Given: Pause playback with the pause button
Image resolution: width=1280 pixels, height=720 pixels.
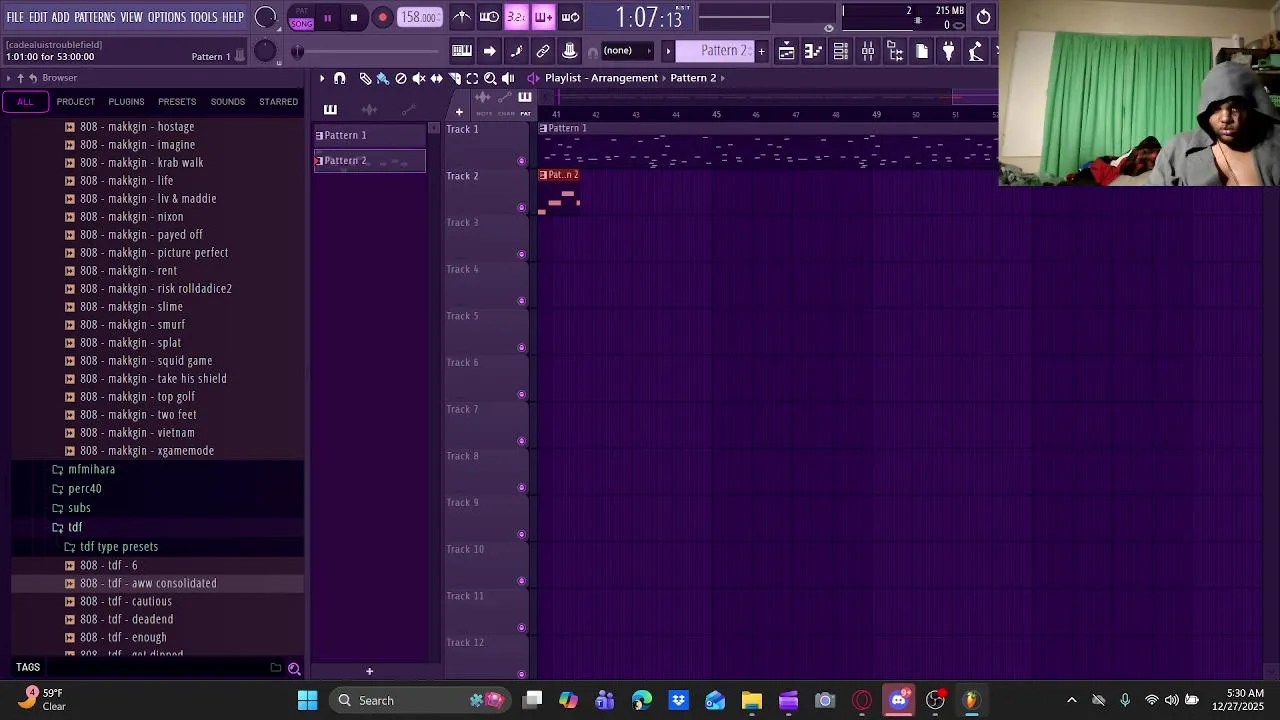Looking at the screenshot, I should tap(327, 17).
